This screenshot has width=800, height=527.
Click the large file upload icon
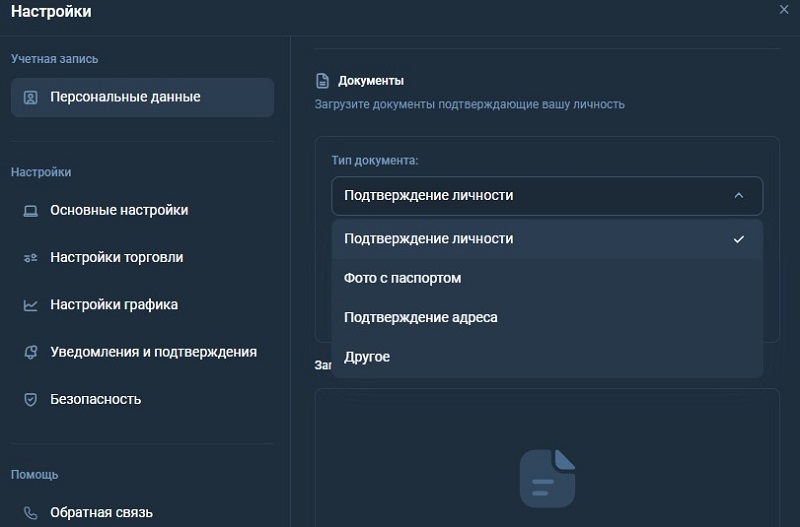pos(547,477)
